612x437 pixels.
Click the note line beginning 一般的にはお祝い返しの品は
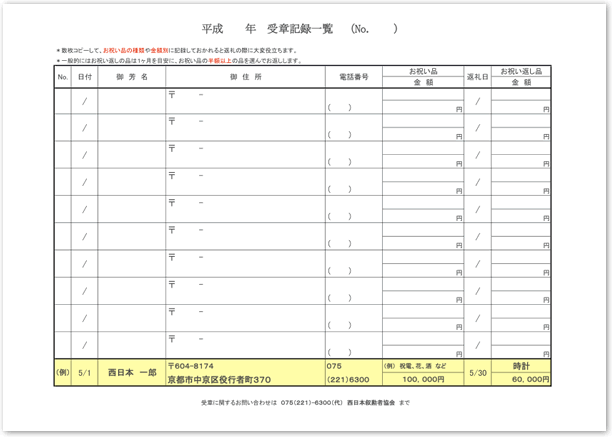(x=179, y=60)
